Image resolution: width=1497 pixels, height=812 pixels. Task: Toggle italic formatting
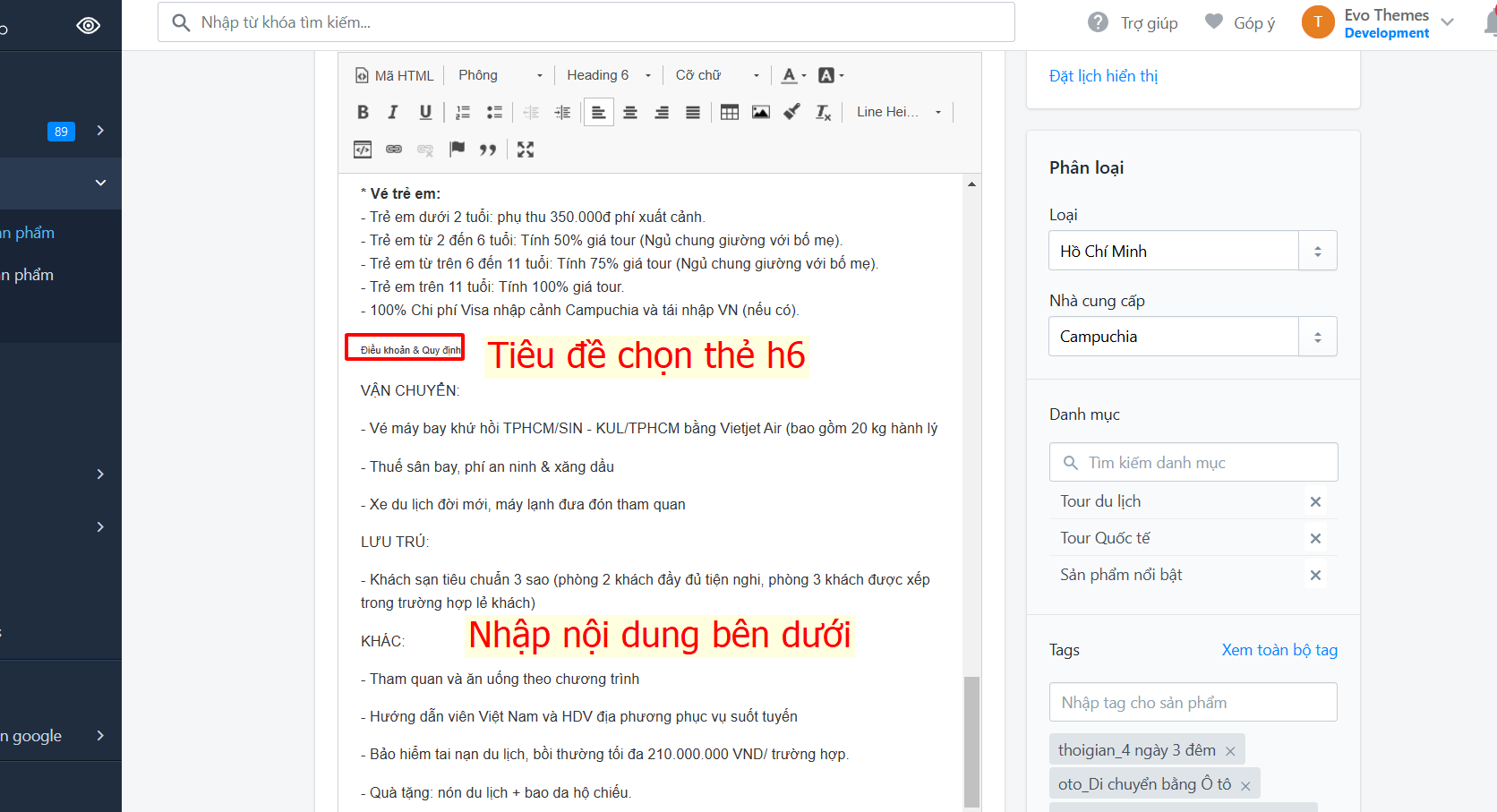coord(393,112)
